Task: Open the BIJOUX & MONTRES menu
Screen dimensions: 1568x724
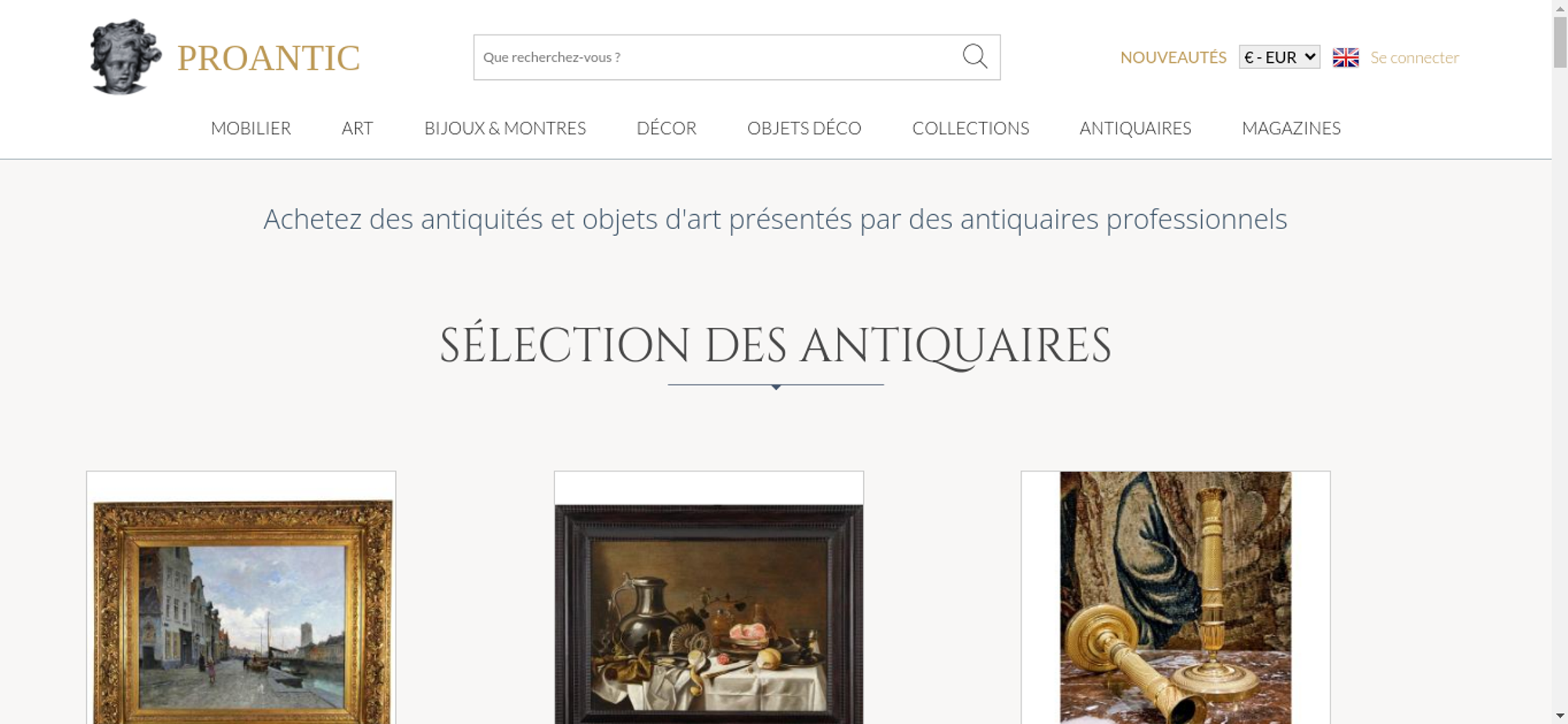Action: pos(505,128)
